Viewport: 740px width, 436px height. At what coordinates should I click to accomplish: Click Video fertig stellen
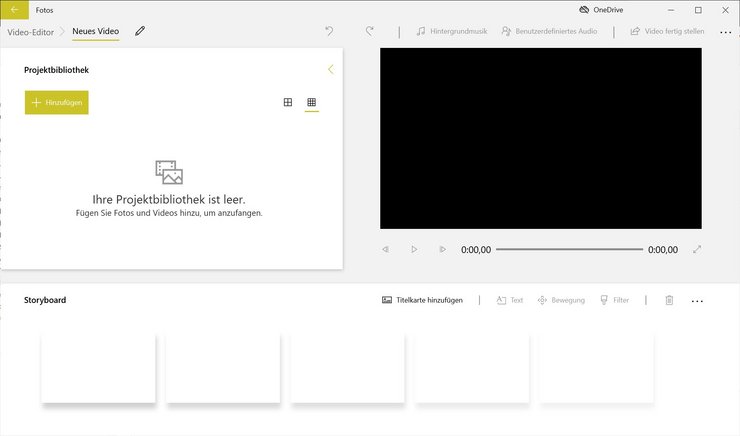(x=667, y=32)
